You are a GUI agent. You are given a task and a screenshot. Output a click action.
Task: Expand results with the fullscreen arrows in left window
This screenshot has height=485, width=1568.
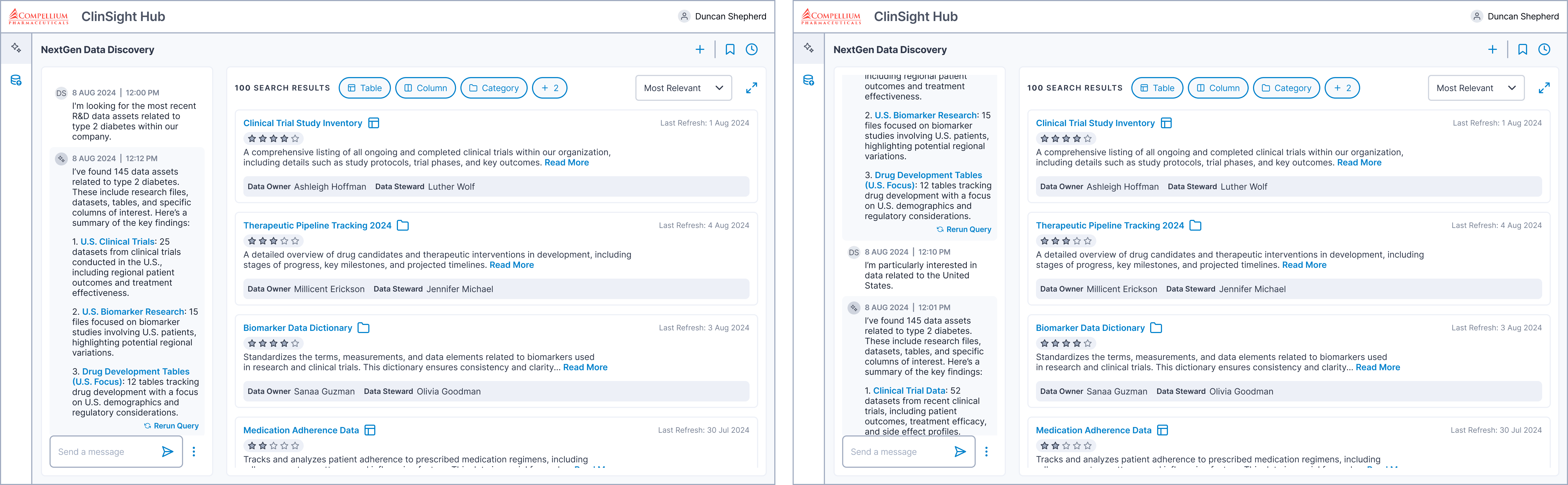pos(752,88)
